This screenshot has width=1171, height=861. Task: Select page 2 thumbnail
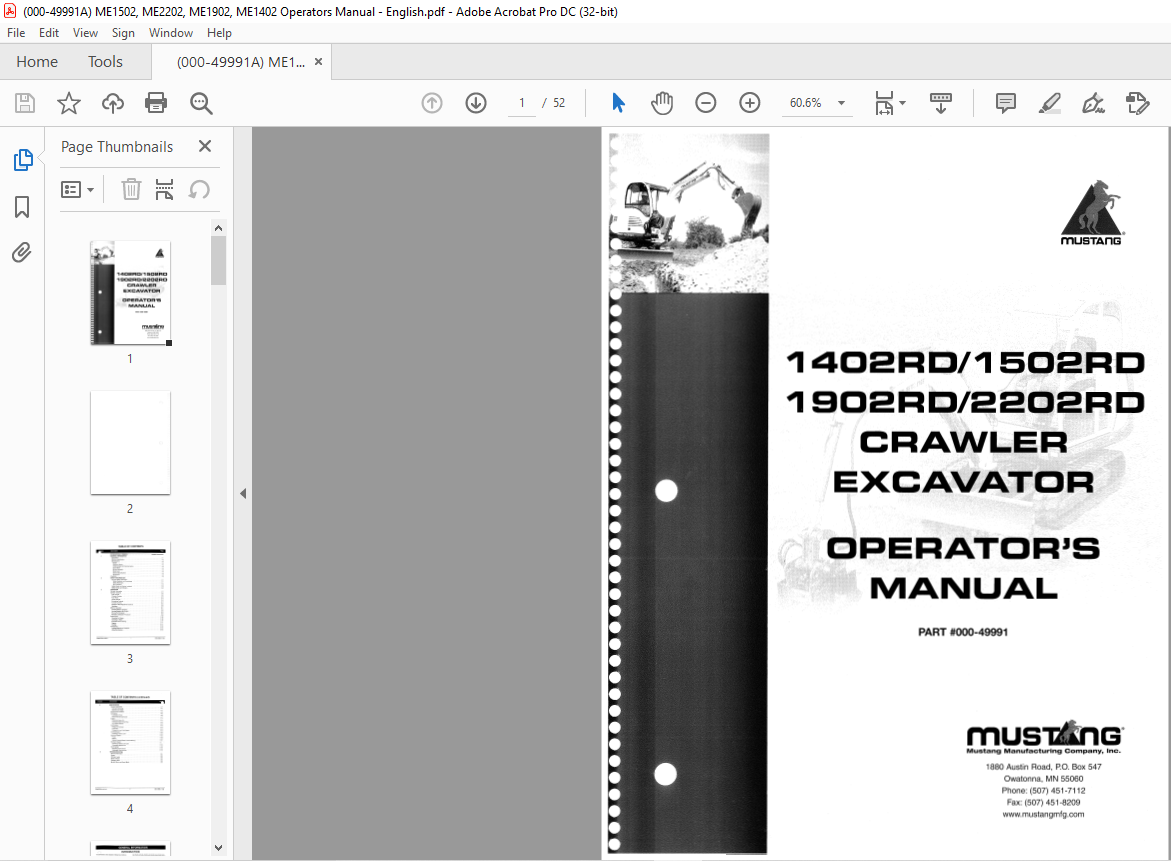(x=130, y=443)
